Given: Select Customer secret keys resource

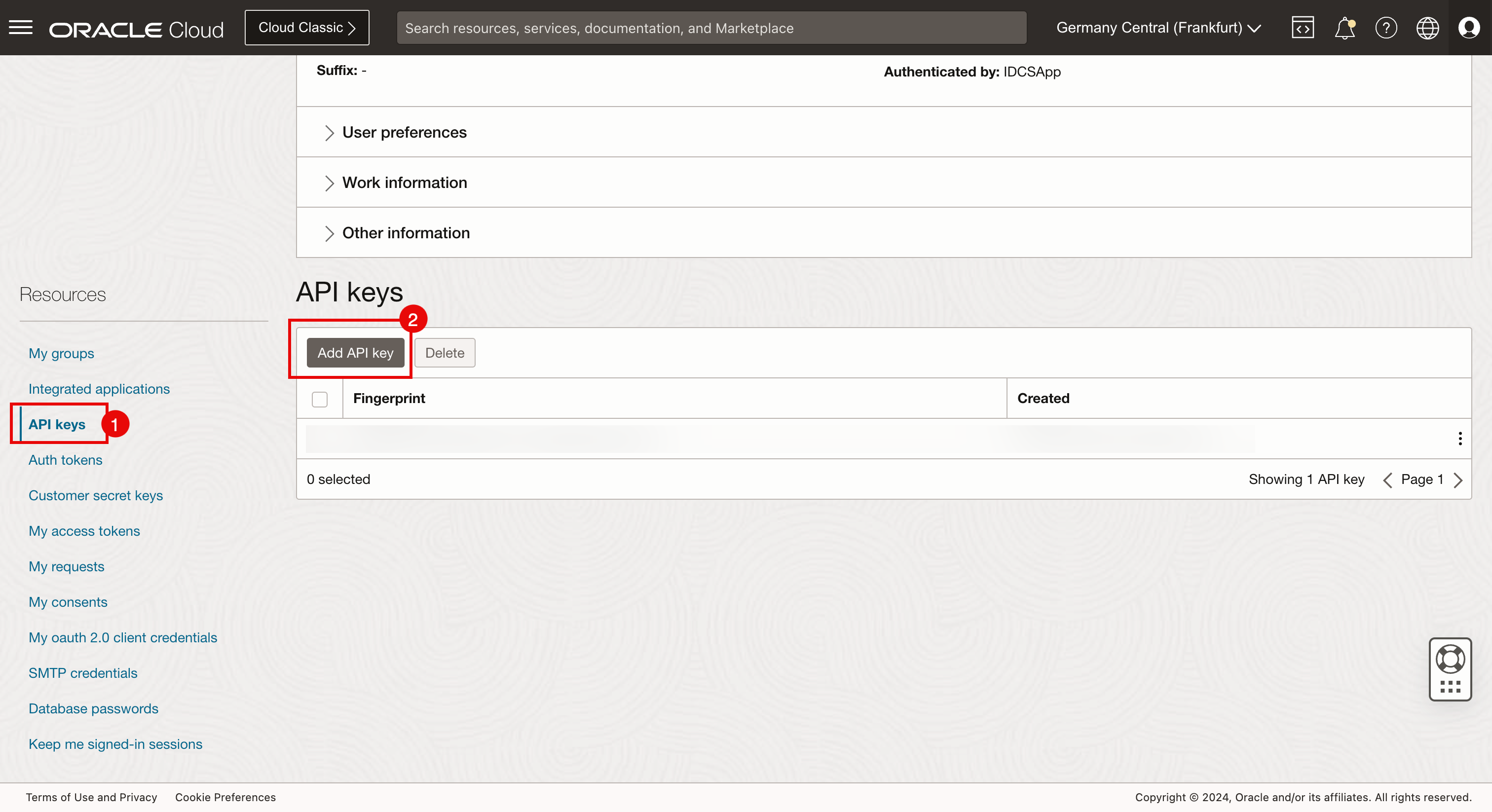Looking at the screenshot, I should 96,496.
